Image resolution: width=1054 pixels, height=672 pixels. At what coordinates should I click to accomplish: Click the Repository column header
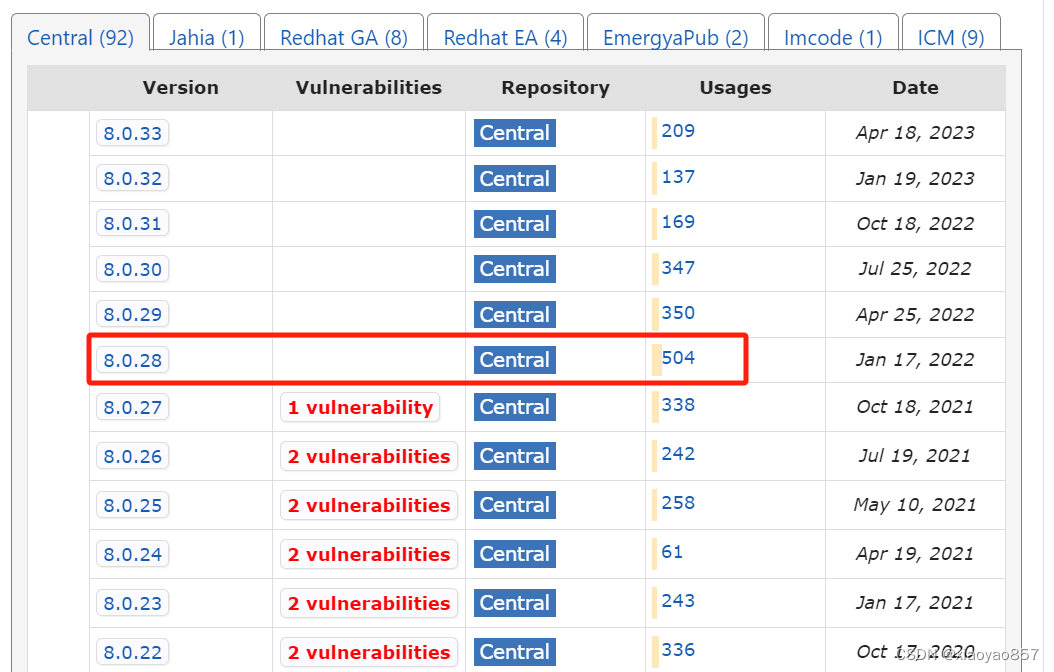click(555, 88)
